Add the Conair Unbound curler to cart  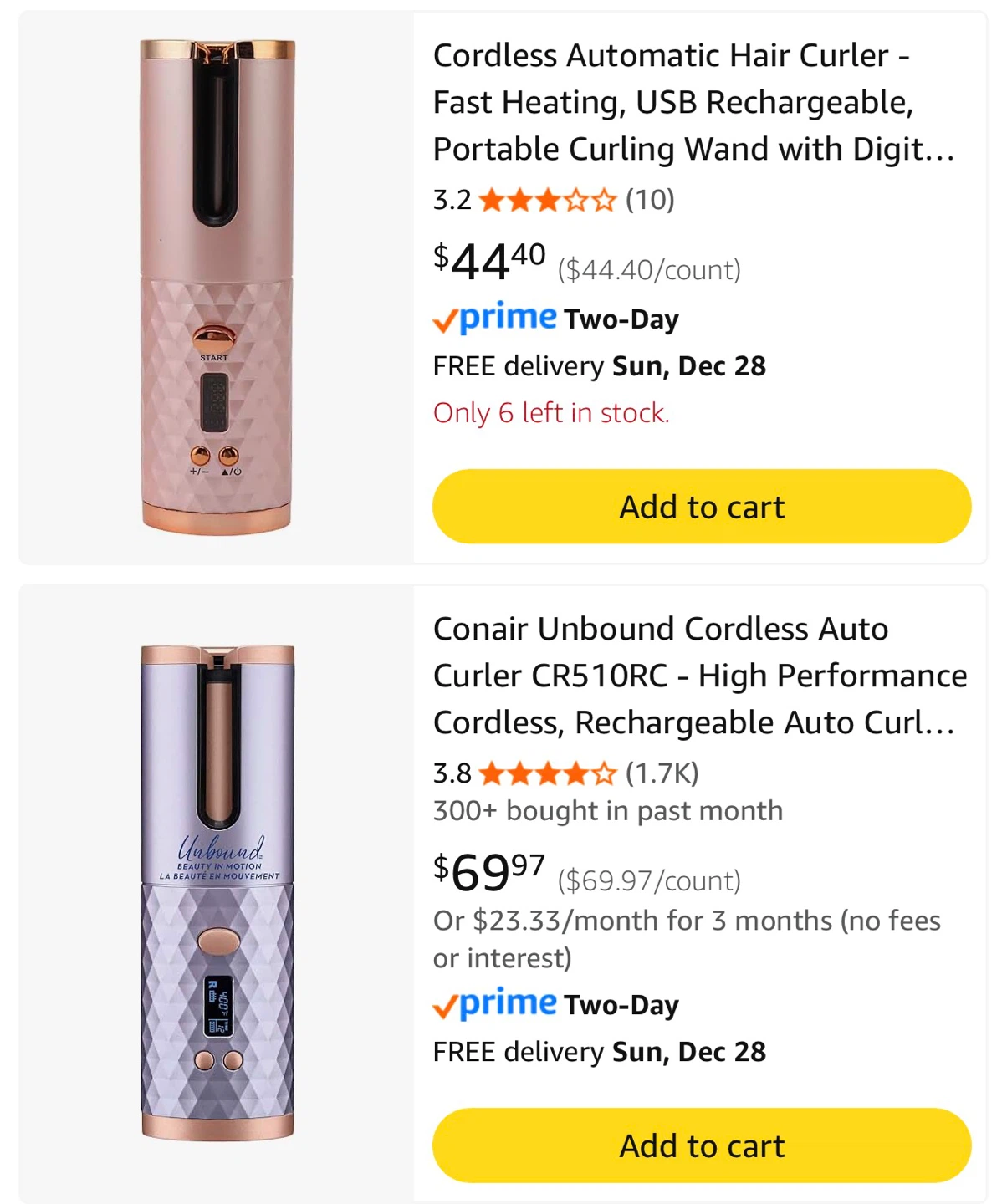coord(701,1145)
